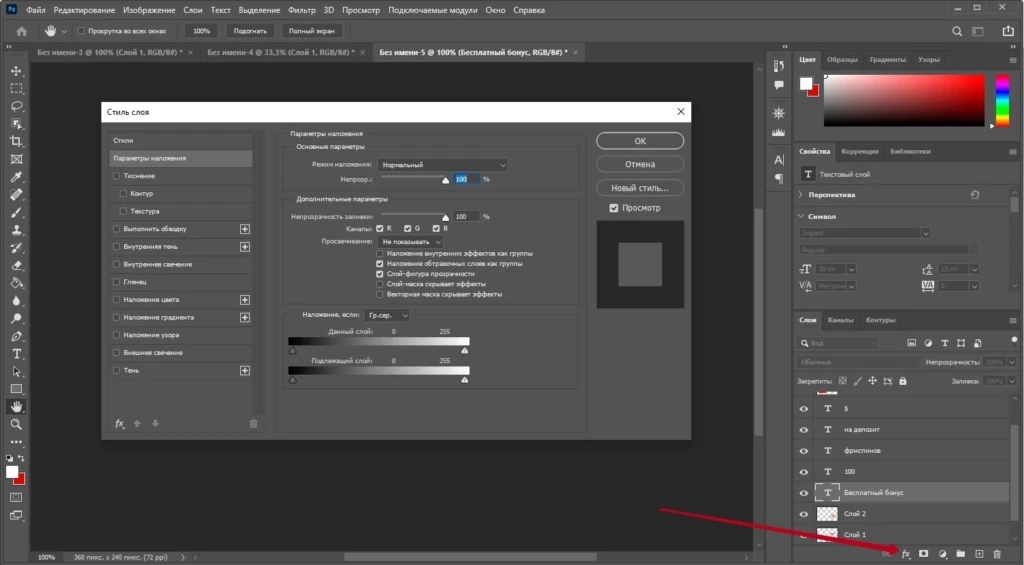Select the Clone Stamp tool
The width and height of the screenshot is (1024, 565).
pos(16,230)
